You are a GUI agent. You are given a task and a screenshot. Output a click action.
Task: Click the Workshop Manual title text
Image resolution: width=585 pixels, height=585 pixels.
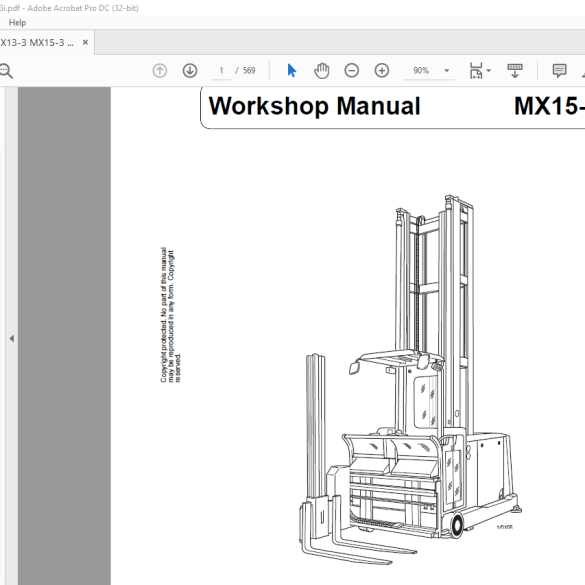pos(315,106)
